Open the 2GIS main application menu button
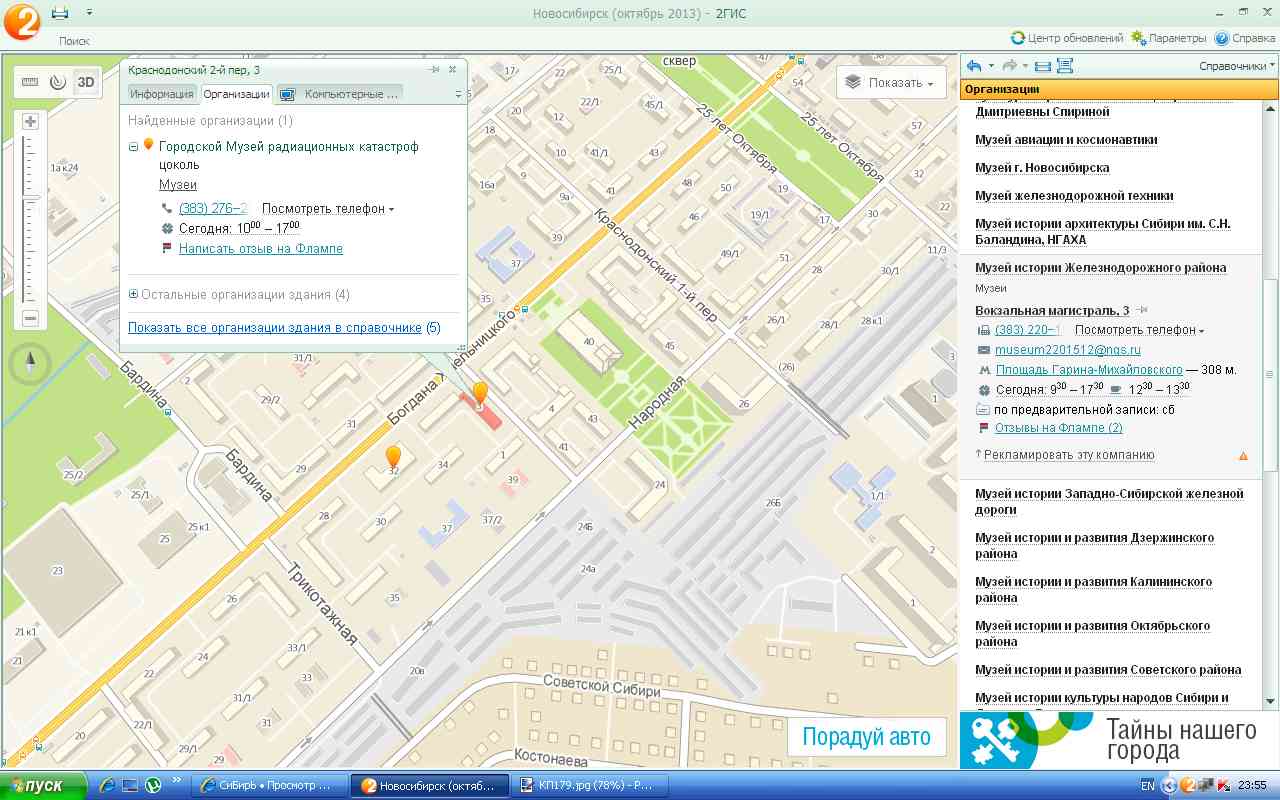 click(x=21, y=21)
